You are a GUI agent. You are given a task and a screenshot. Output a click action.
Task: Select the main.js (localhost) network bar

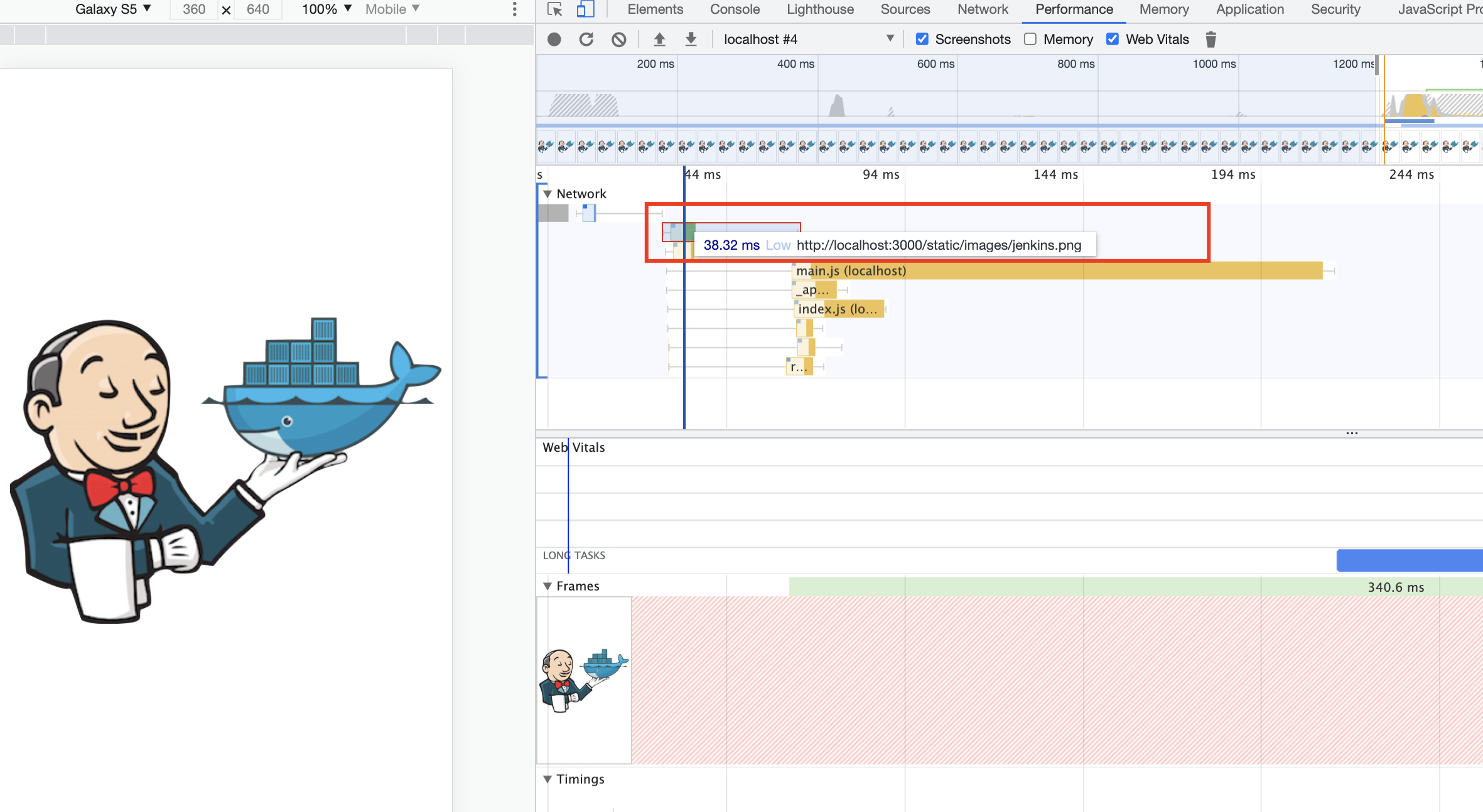tap(1055, 271)
